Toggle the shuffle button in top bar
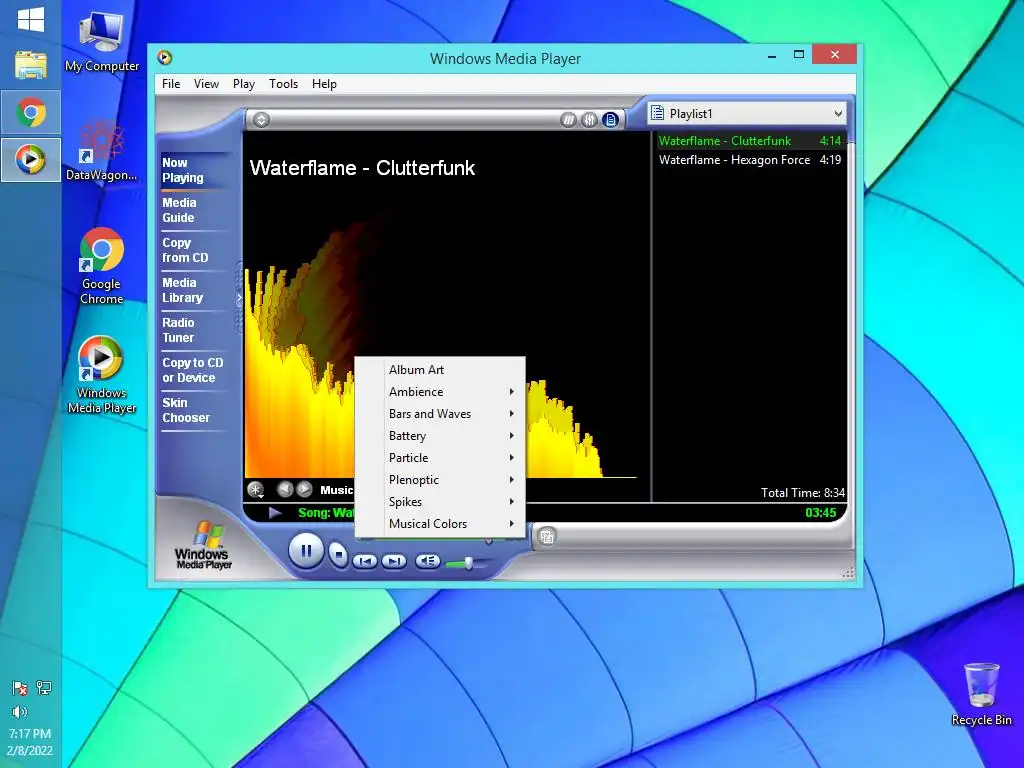 point(568,120)
